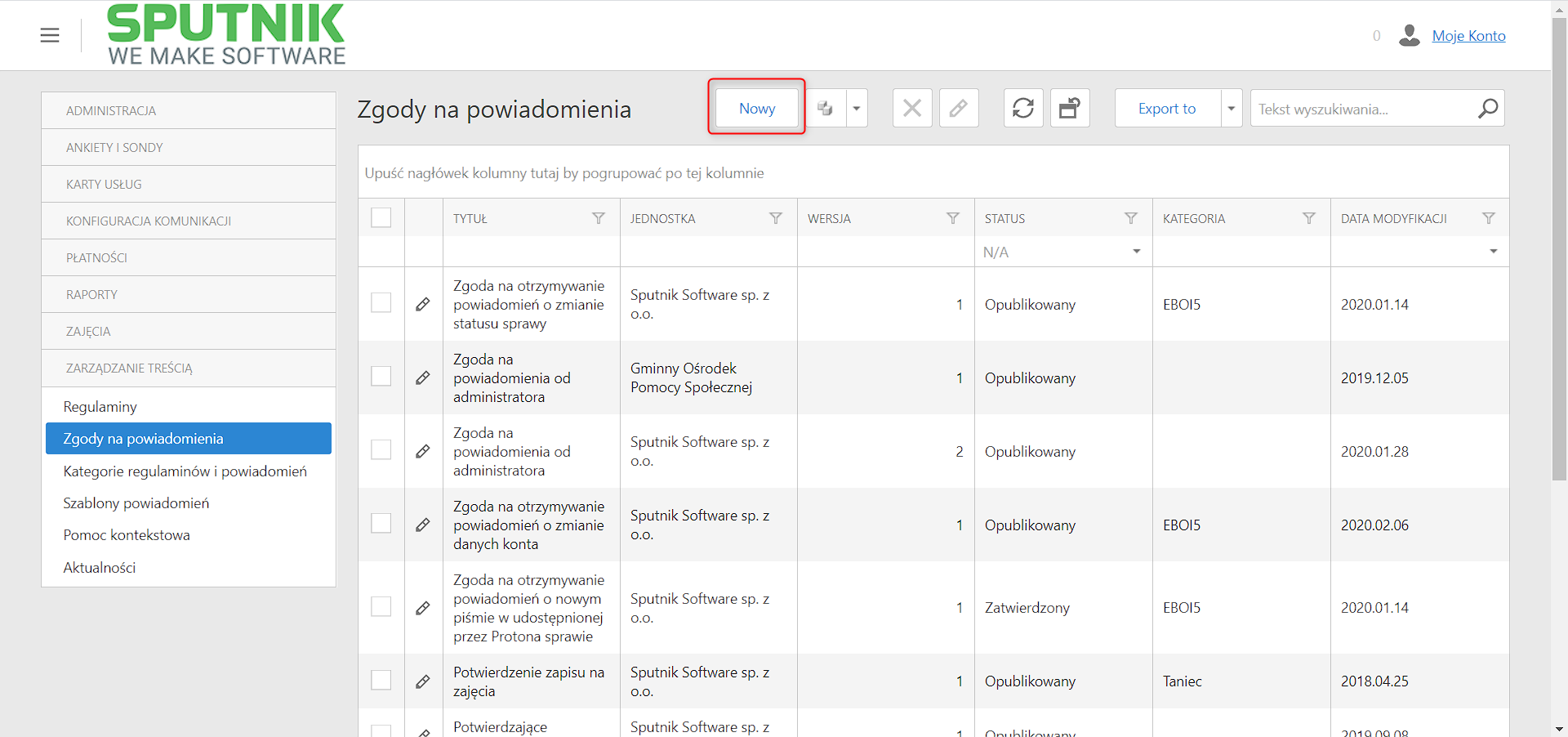Click the magnifier search icon
This screenshot has width=1568, height=737.
pyautogui.click(x=1488, y=108)
